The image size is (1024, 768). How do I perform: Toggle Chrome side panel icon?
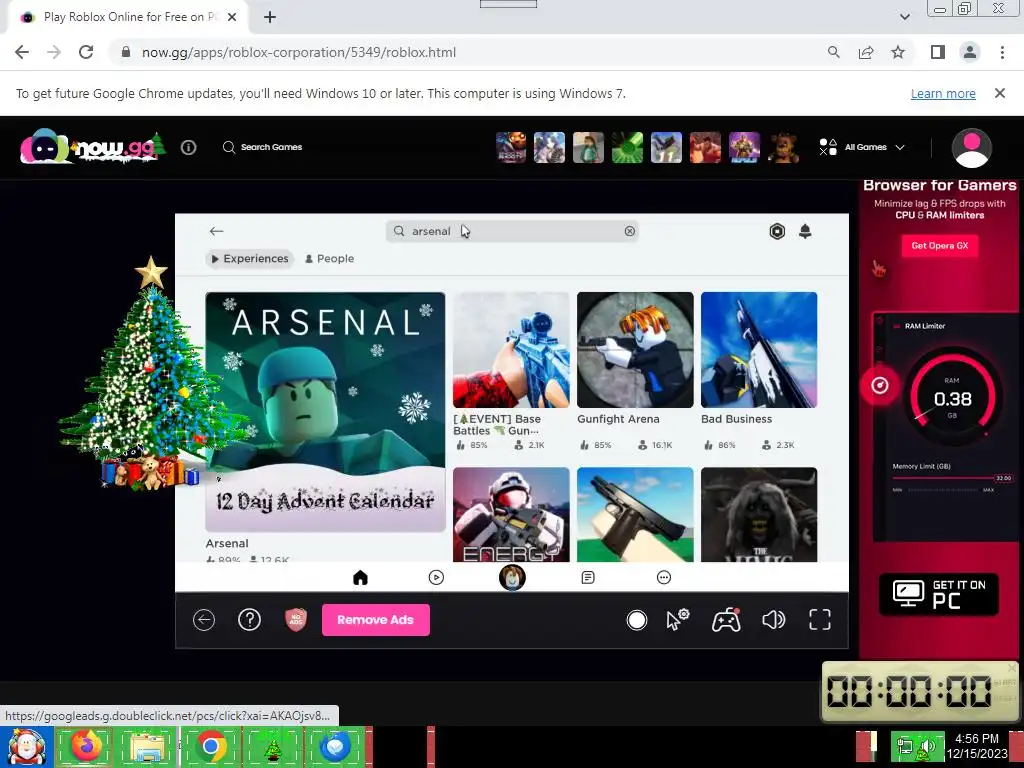938,52
